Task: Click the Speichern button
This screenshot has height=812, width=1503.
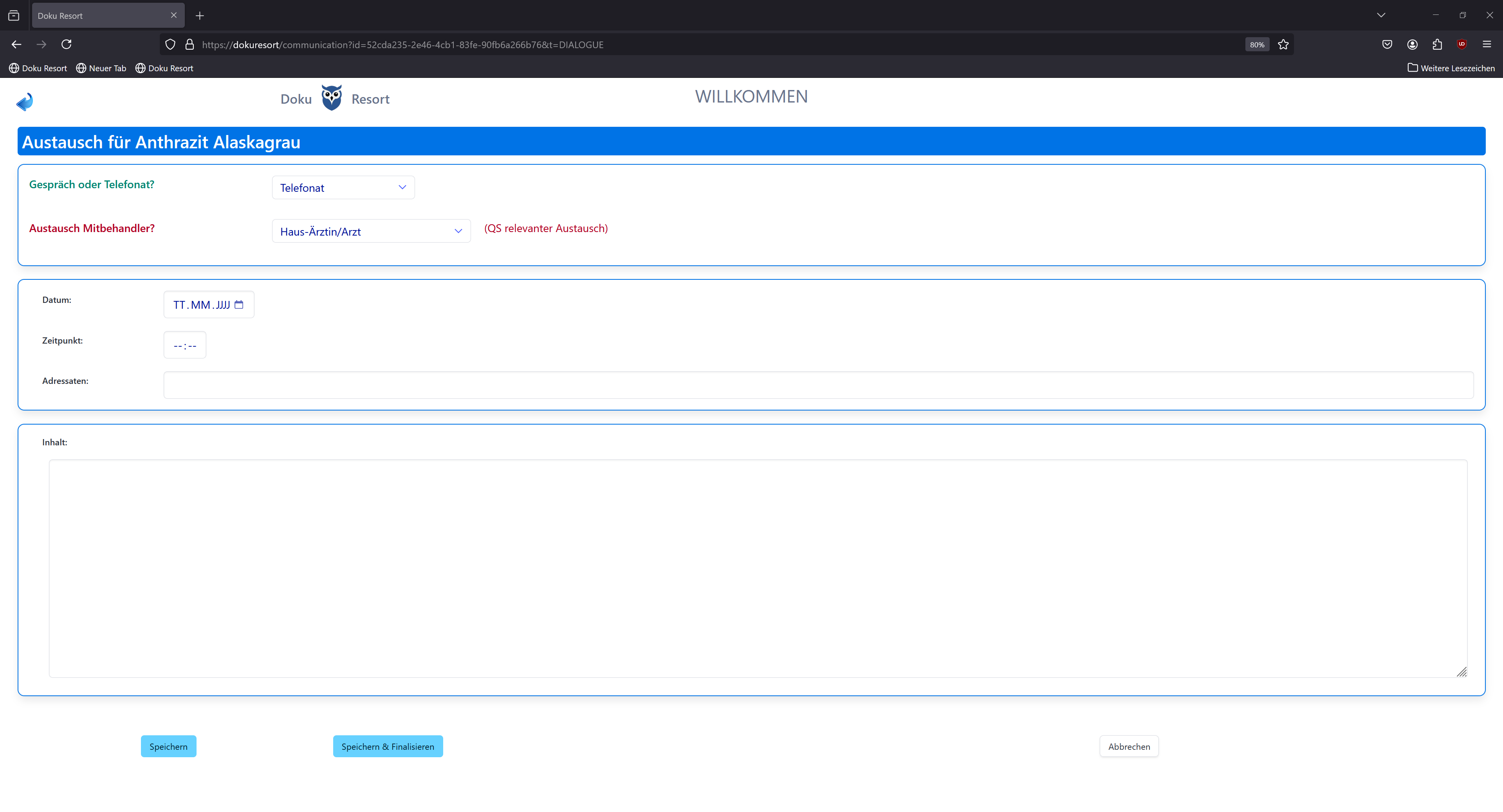Action: click(168, 746)
